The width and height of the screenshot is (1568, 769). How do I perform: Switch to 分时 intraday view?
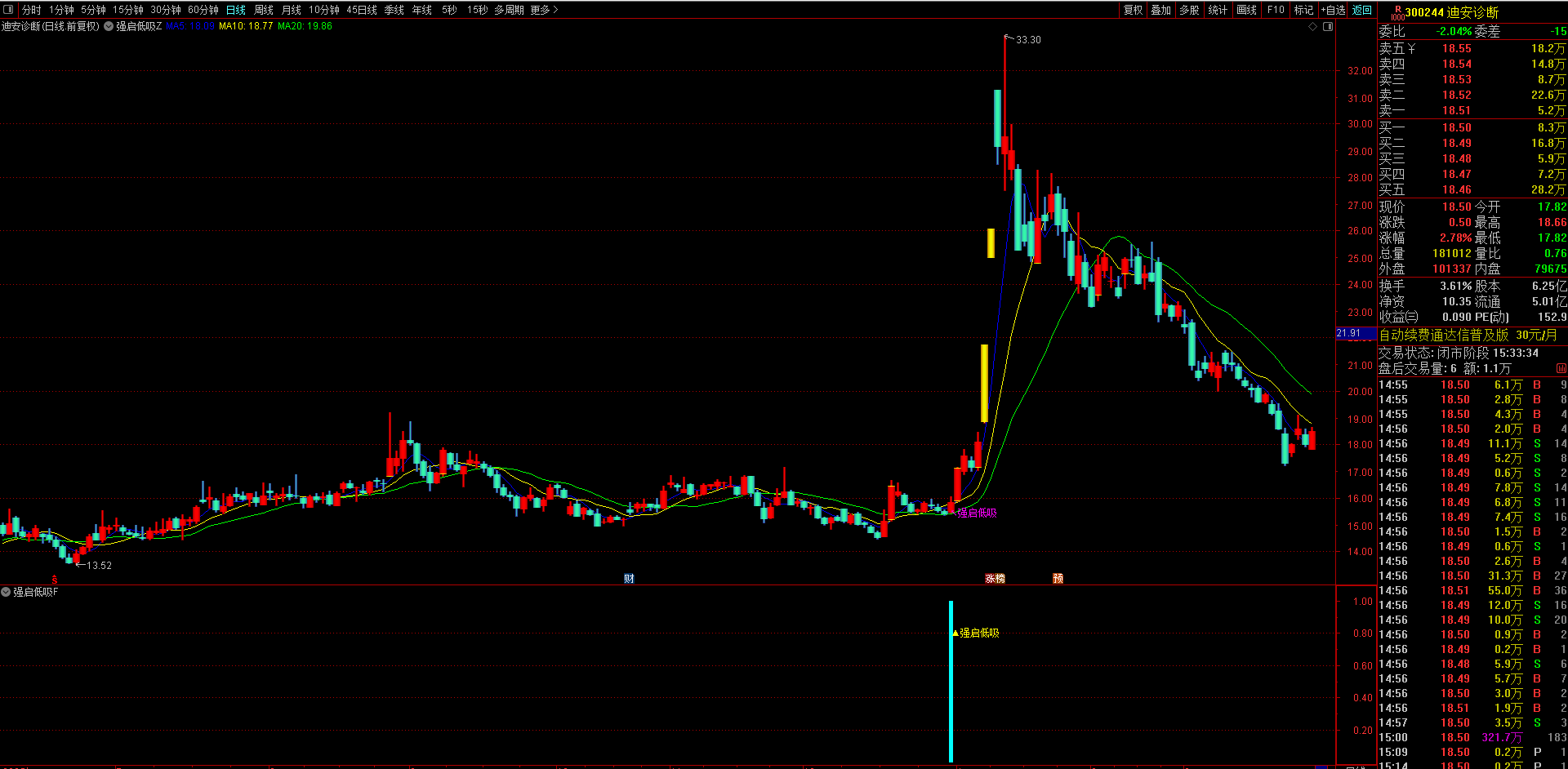tap(31, 10)
